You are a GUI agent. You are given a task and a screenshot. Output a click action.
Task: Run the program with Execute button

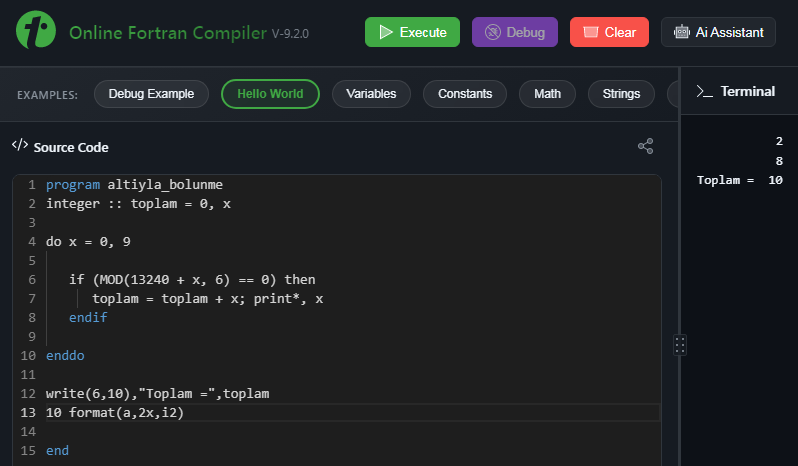[412, 32]
